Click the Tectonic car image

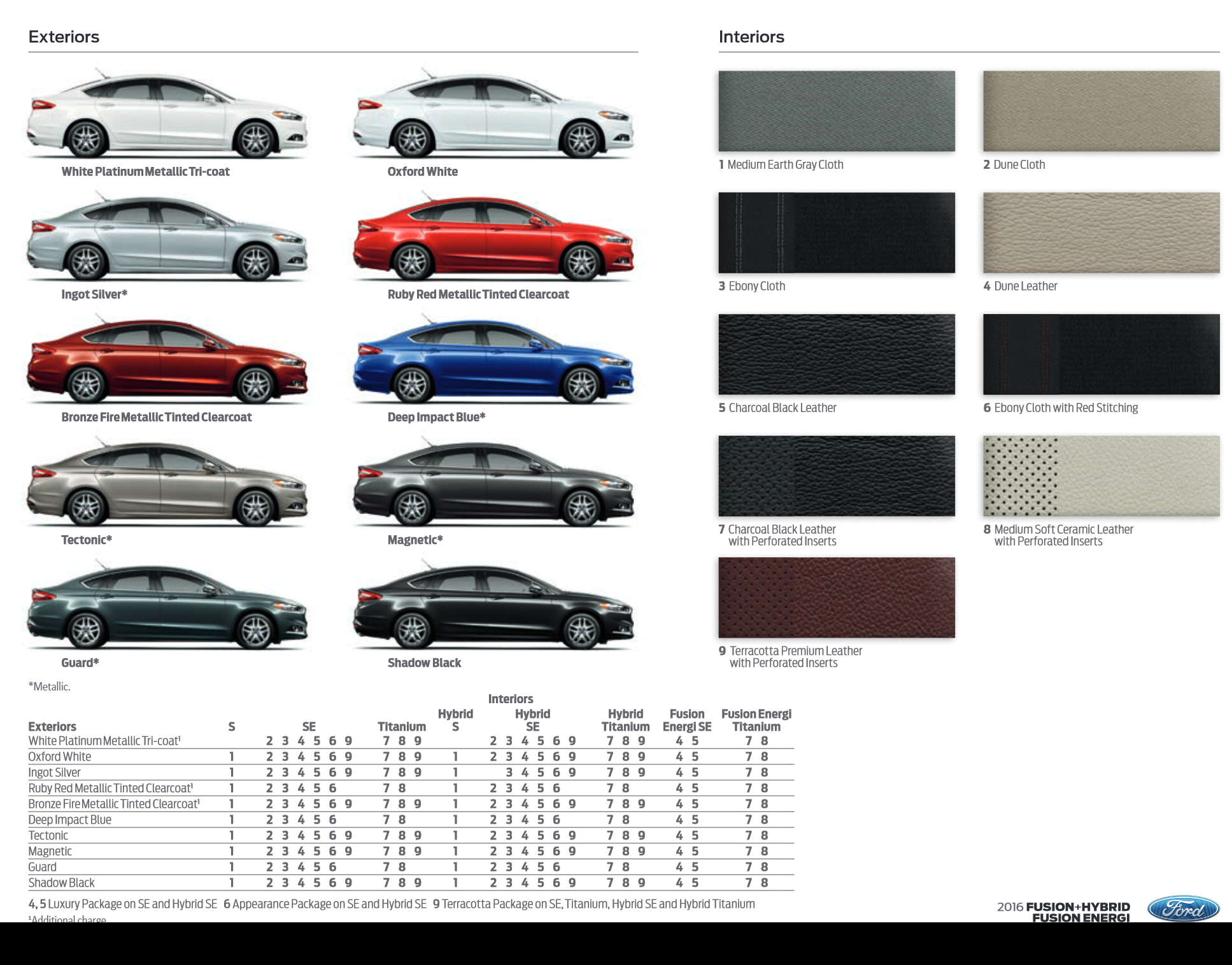(167, 482)
